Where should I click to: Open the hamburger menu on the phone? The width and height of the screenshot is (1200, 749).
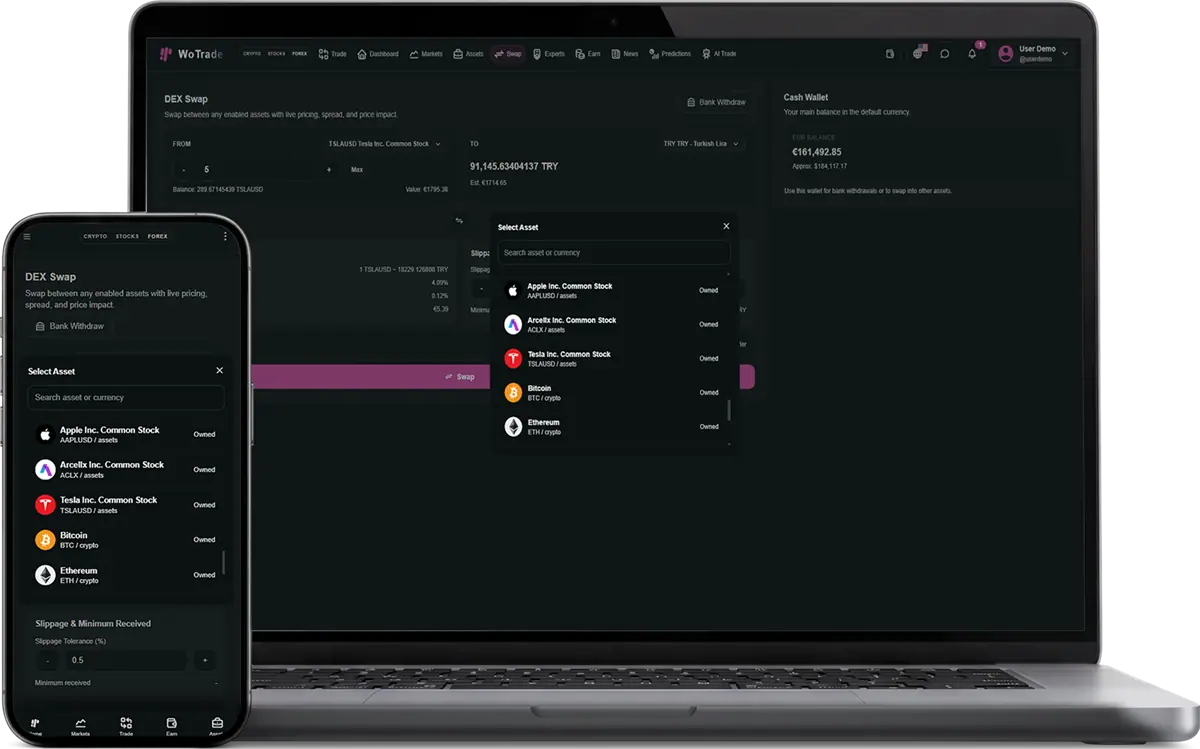click(x=27, y=237)
